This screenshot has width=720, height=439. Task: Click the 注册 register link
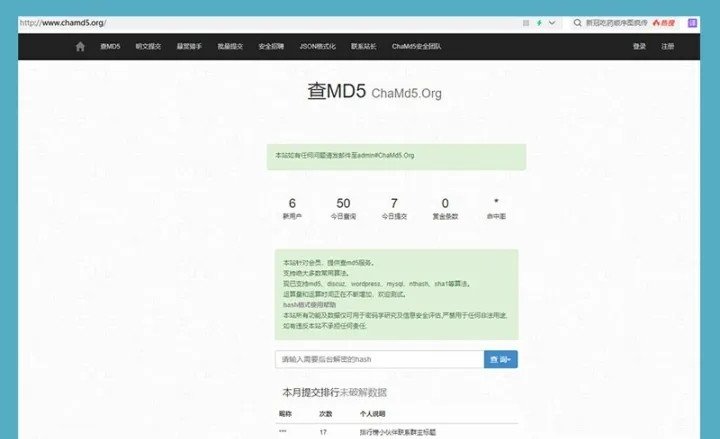coord(668,46)
